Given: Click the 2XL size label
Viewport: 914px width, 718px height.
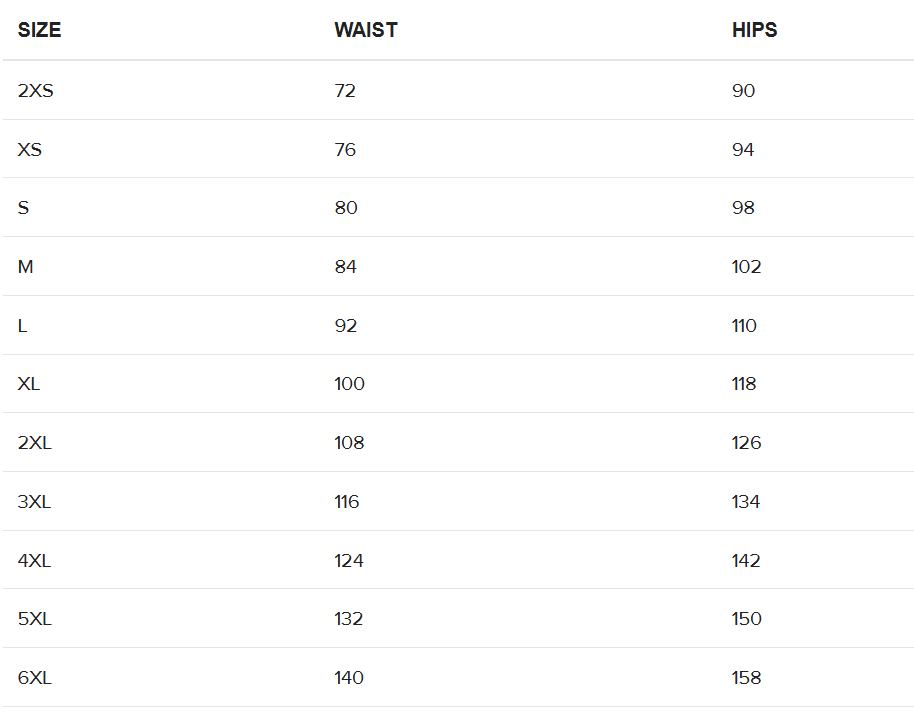Looking at the screenshot, I should coord(34,443).
